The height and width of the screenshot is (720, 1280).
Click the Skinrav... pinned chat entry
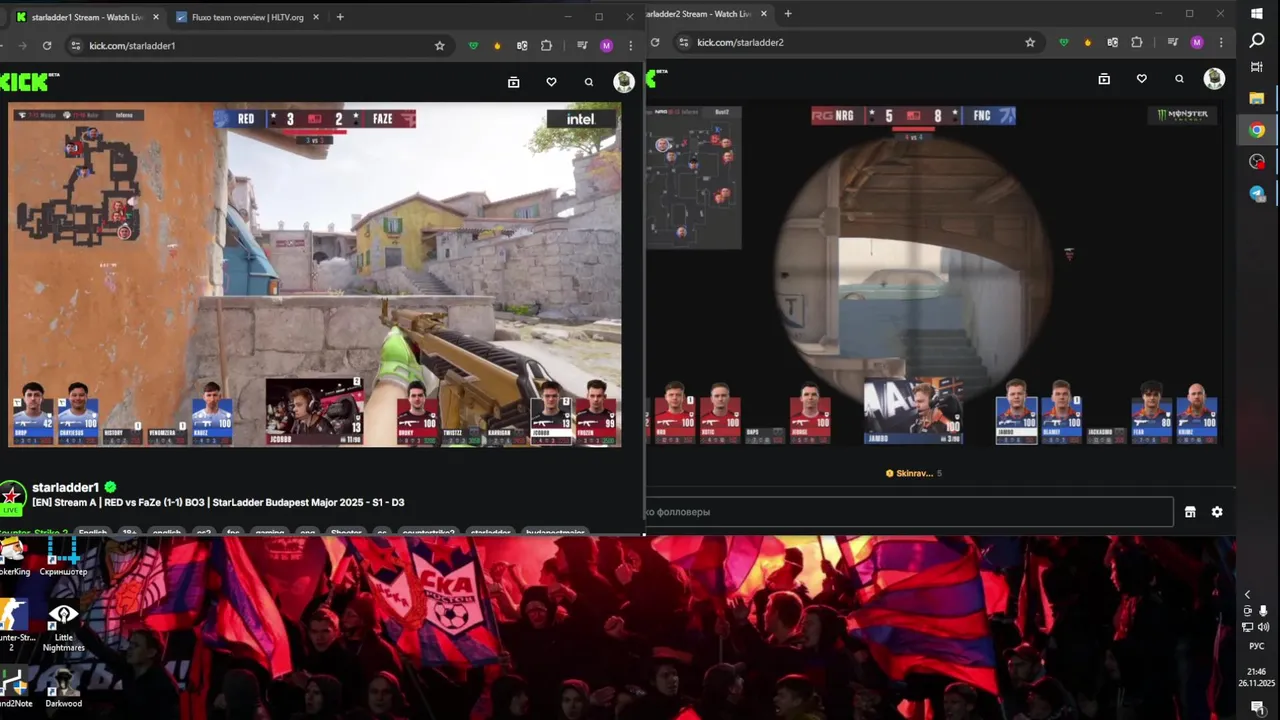click(x=914, y=473)
